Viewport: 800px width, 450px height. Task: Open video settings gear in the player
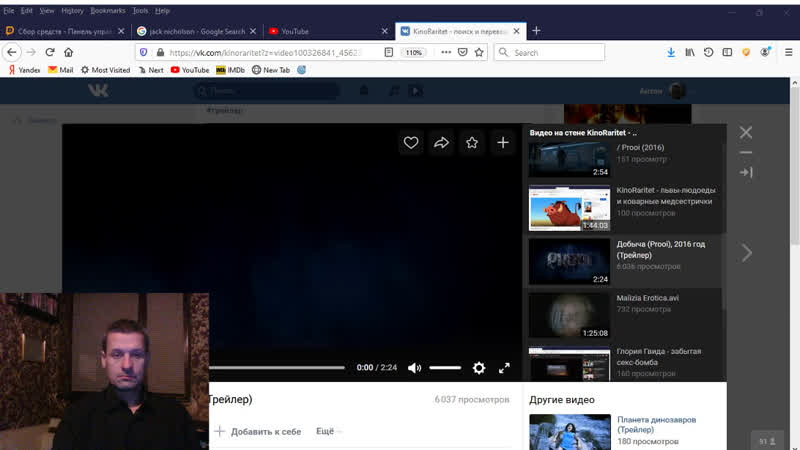click(x=479, y=368)
